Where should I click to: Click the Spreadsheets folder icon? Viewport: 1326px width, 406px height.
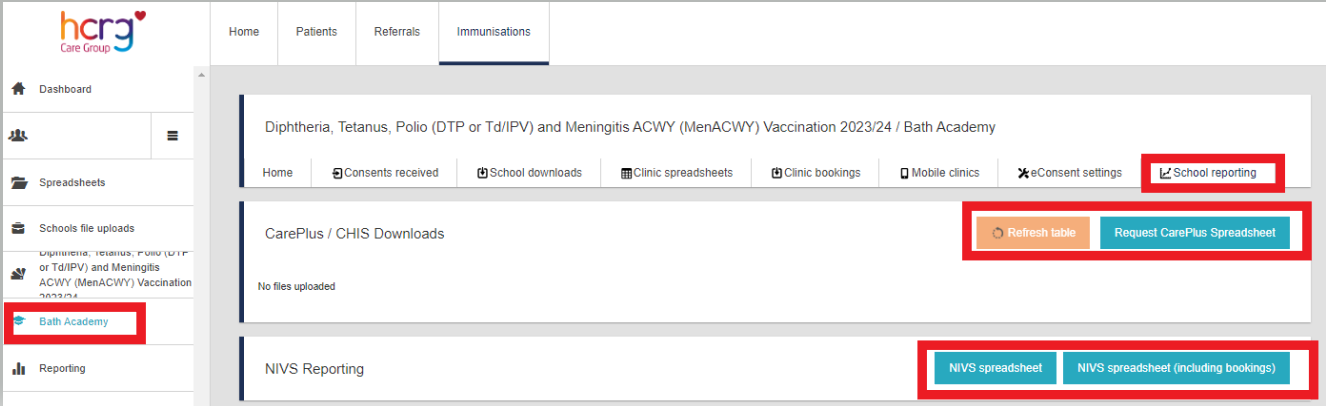[18, 183]
